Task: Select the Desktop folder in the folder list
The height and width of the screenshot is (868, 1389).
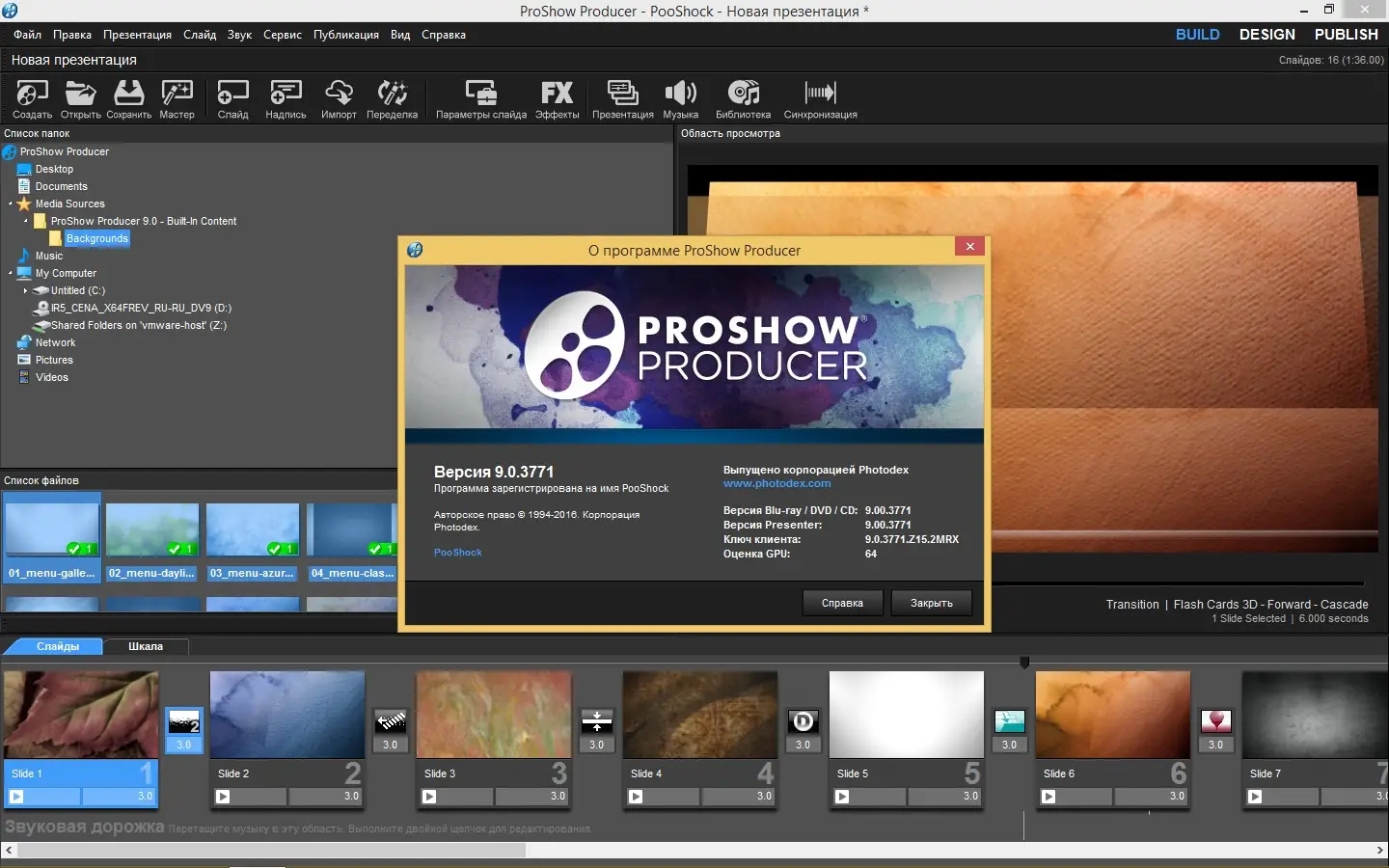Action: (54, 169)
